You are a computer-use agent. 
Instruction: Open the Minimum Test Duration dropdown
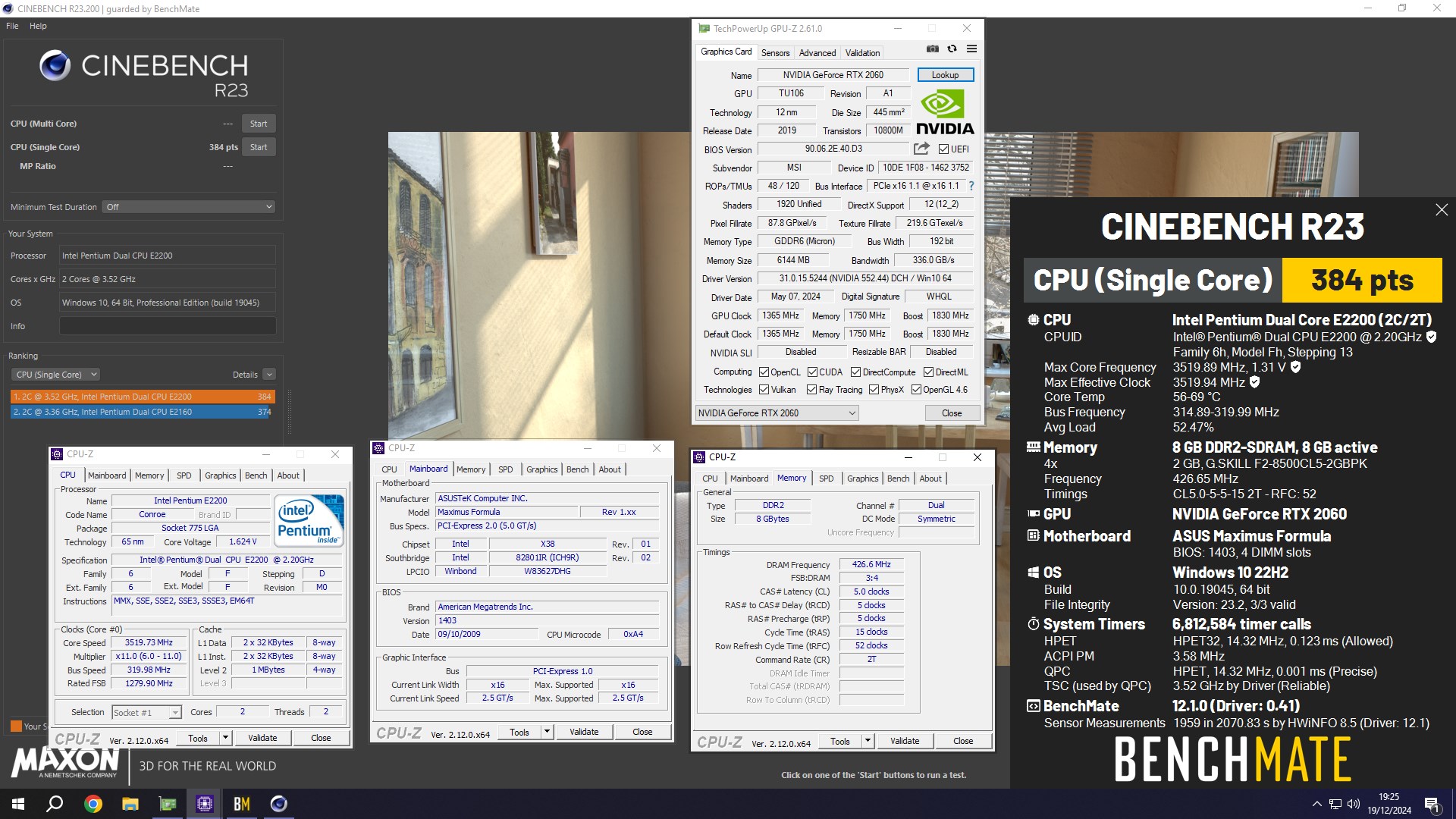tap(188, 207)
